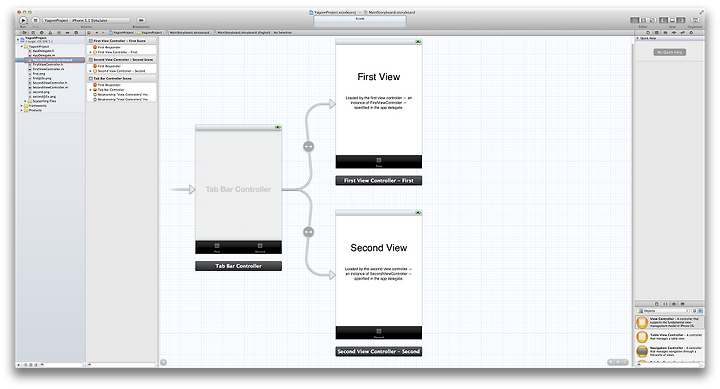Select AppDelegate.m in project navigator

43,55
